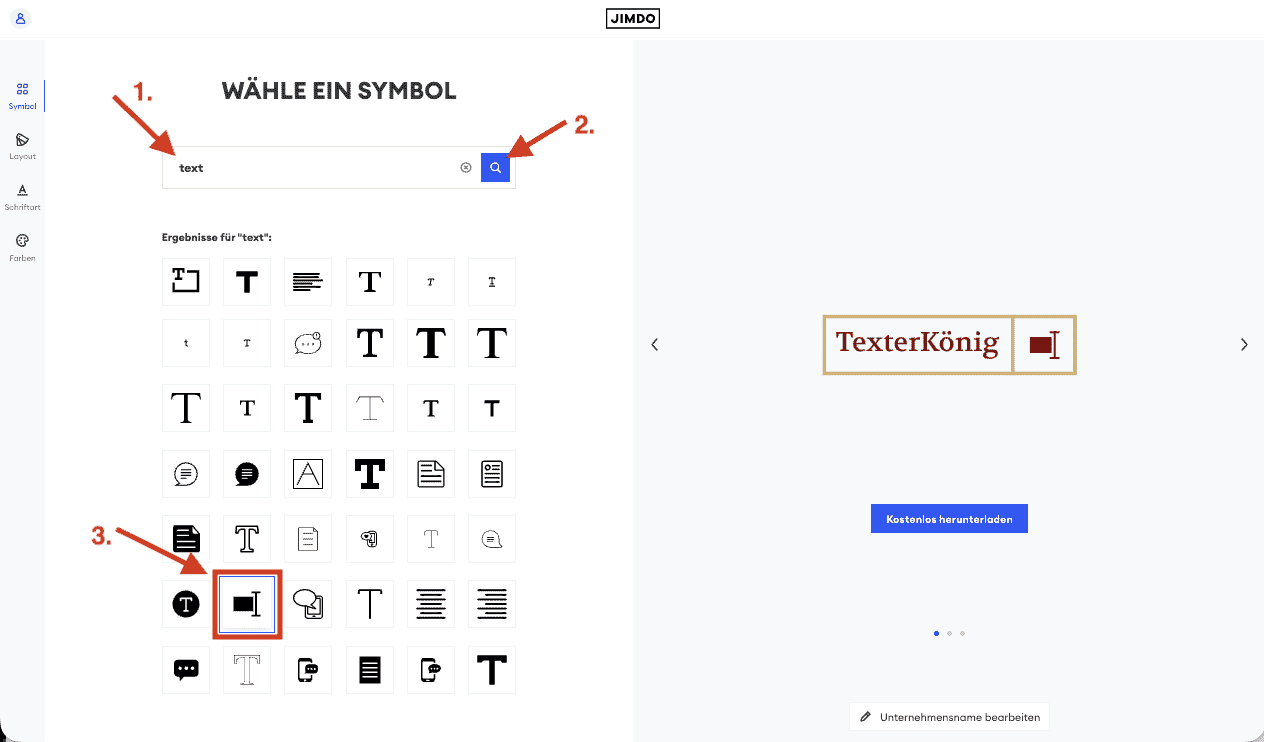Select the black filled bubble with text lines
The width and height of the screenshot is (1264, 742).
(x=247, y=474)
